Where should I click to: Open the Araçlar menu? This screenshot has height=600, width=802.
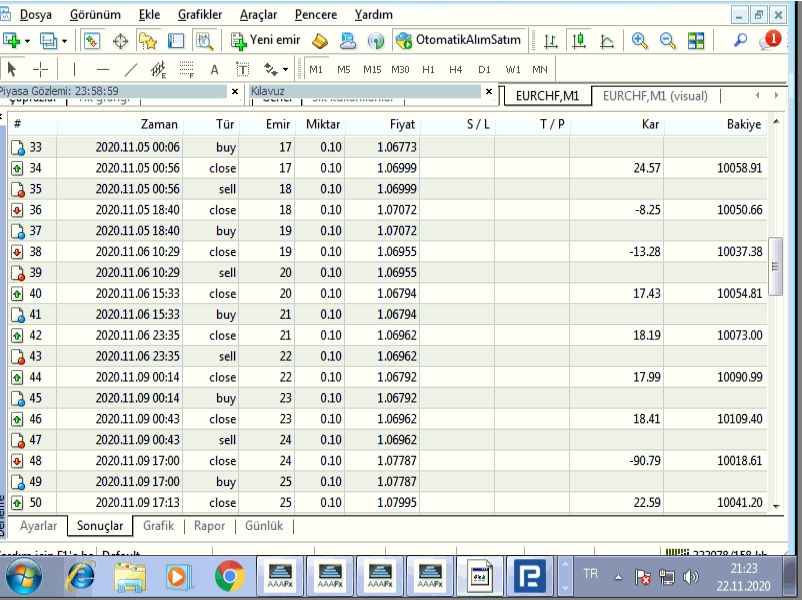point(259,15)
